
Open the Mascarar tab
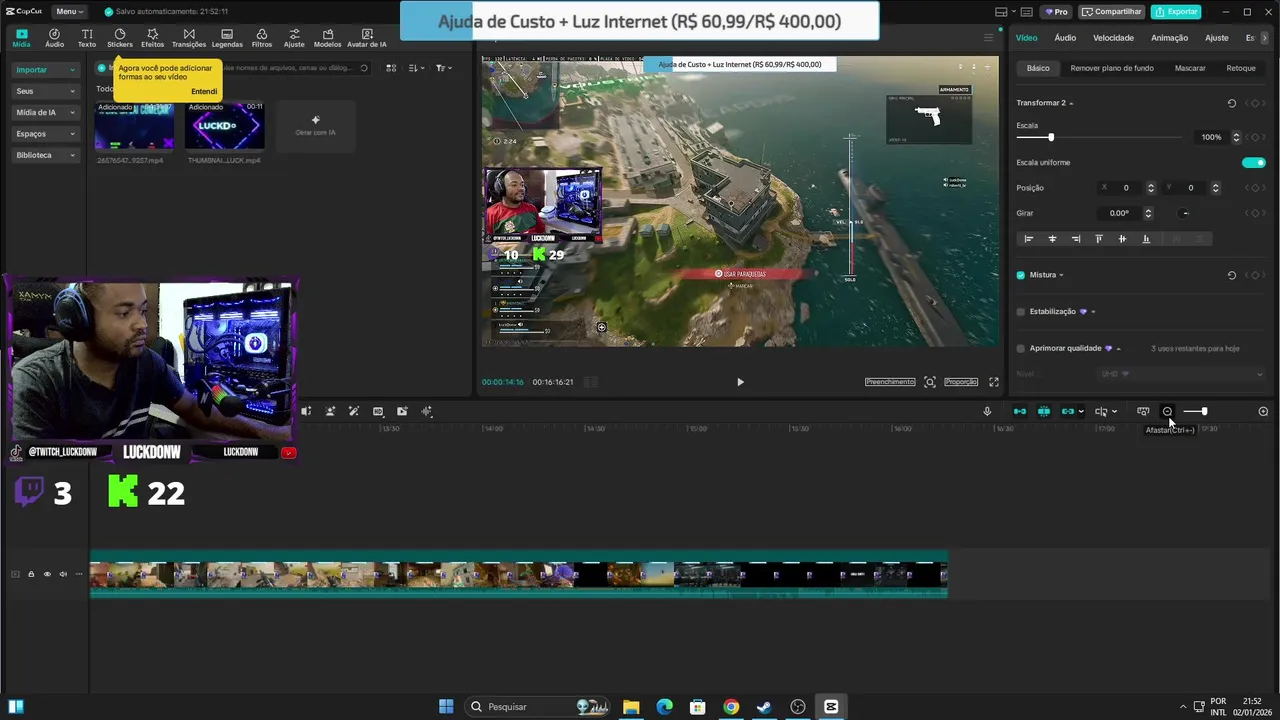coord(1190,68)
